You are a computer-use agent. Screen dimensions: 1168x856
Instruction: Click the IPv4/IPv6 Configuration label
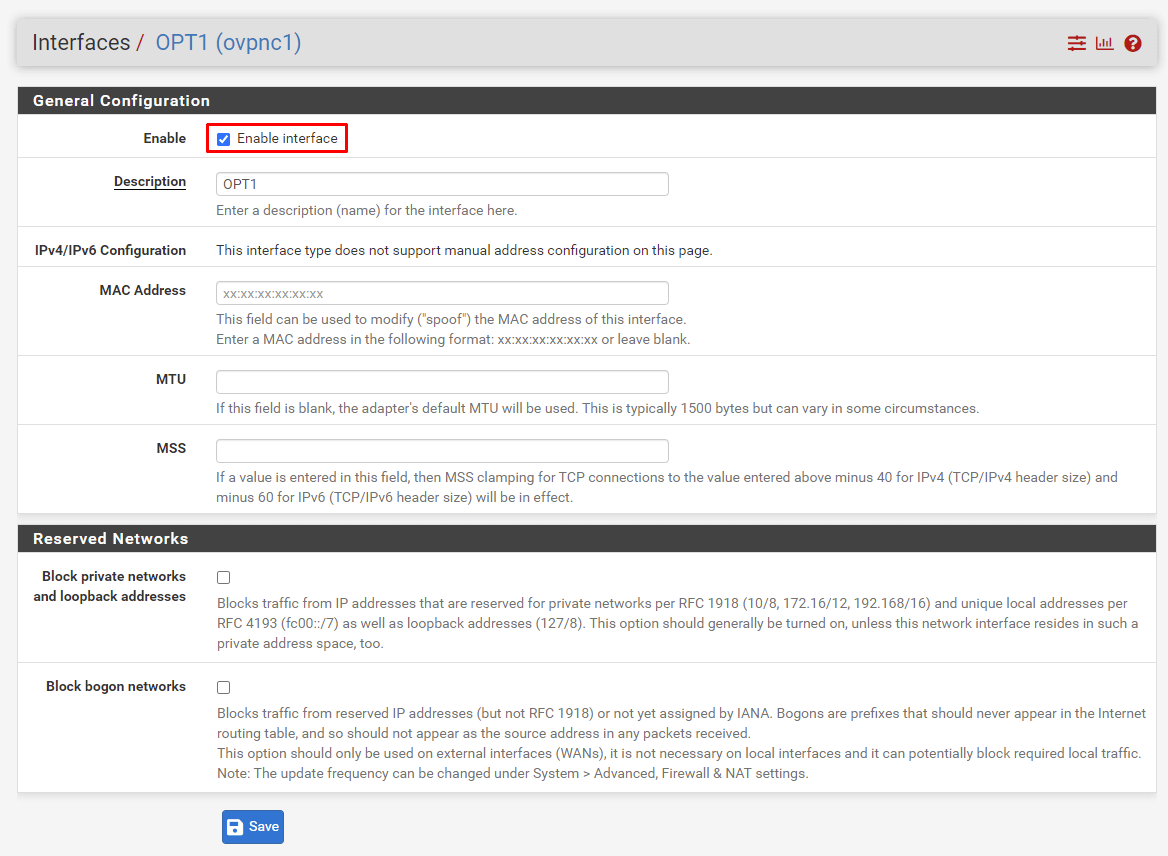tap(110, 250)
